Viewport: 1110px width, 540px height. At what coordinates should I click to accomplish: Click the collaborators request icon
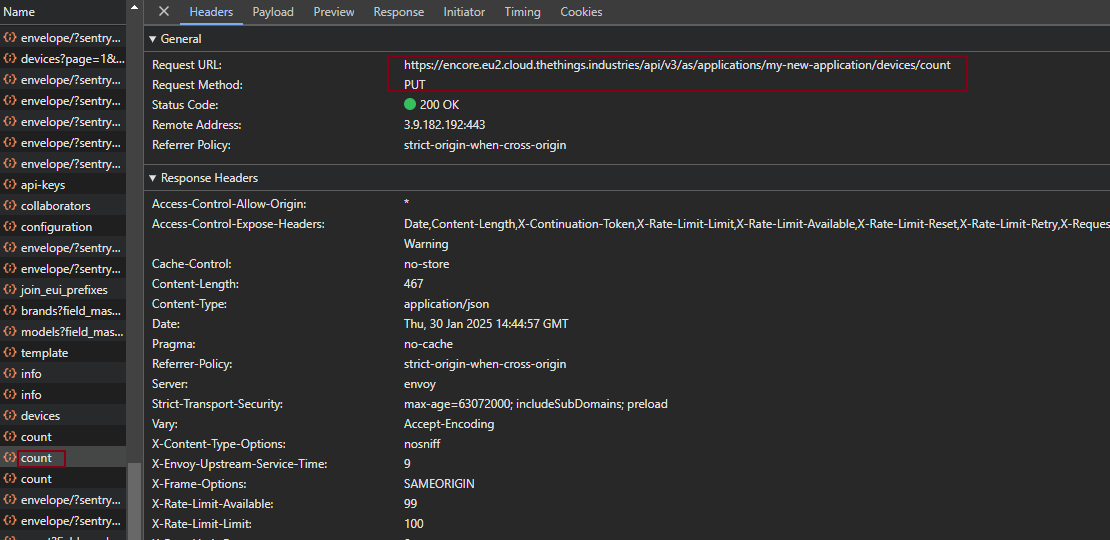point(10,206)
